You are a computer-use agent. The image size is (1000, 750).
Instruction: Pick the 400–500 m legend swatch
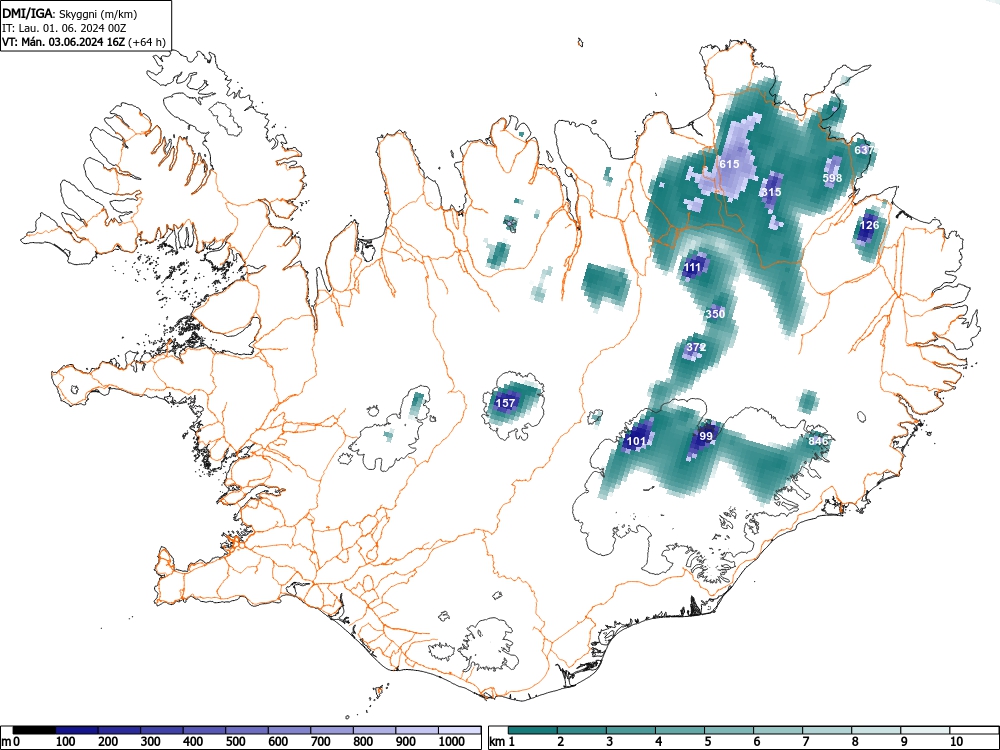click(204, 730)
